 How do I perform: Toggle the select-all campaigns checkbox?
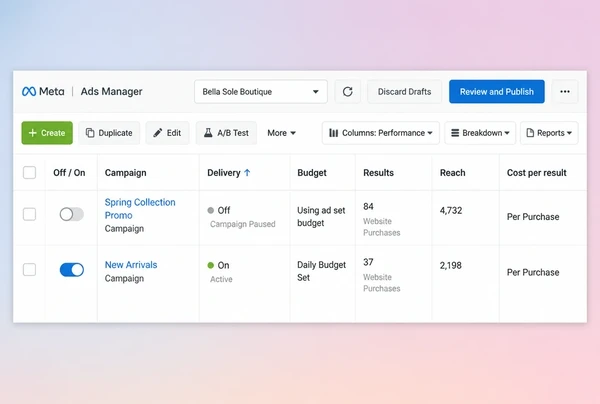click(29, 173)
